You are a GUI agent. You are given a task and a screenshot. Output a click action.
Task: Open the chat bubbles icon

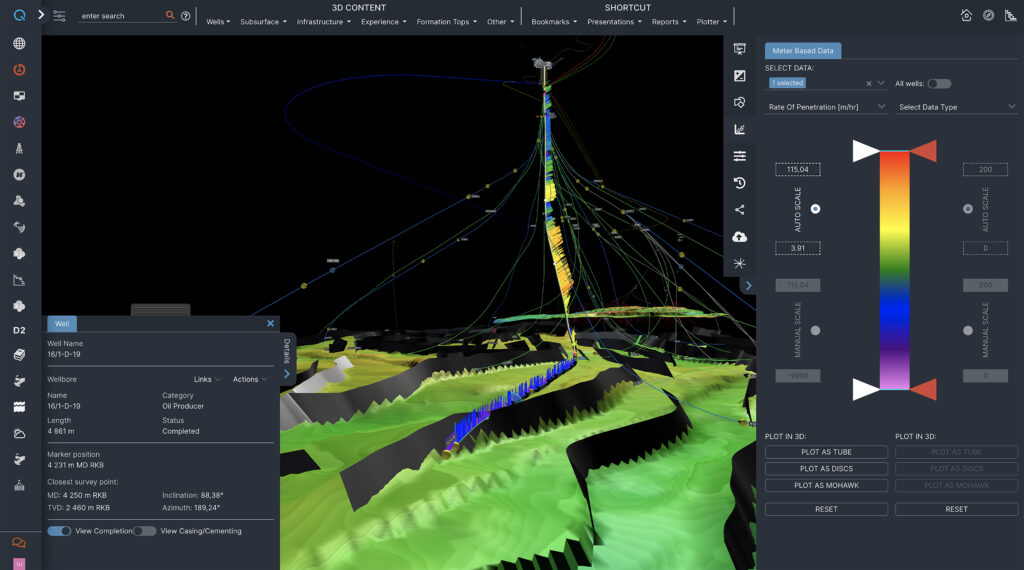19,543
